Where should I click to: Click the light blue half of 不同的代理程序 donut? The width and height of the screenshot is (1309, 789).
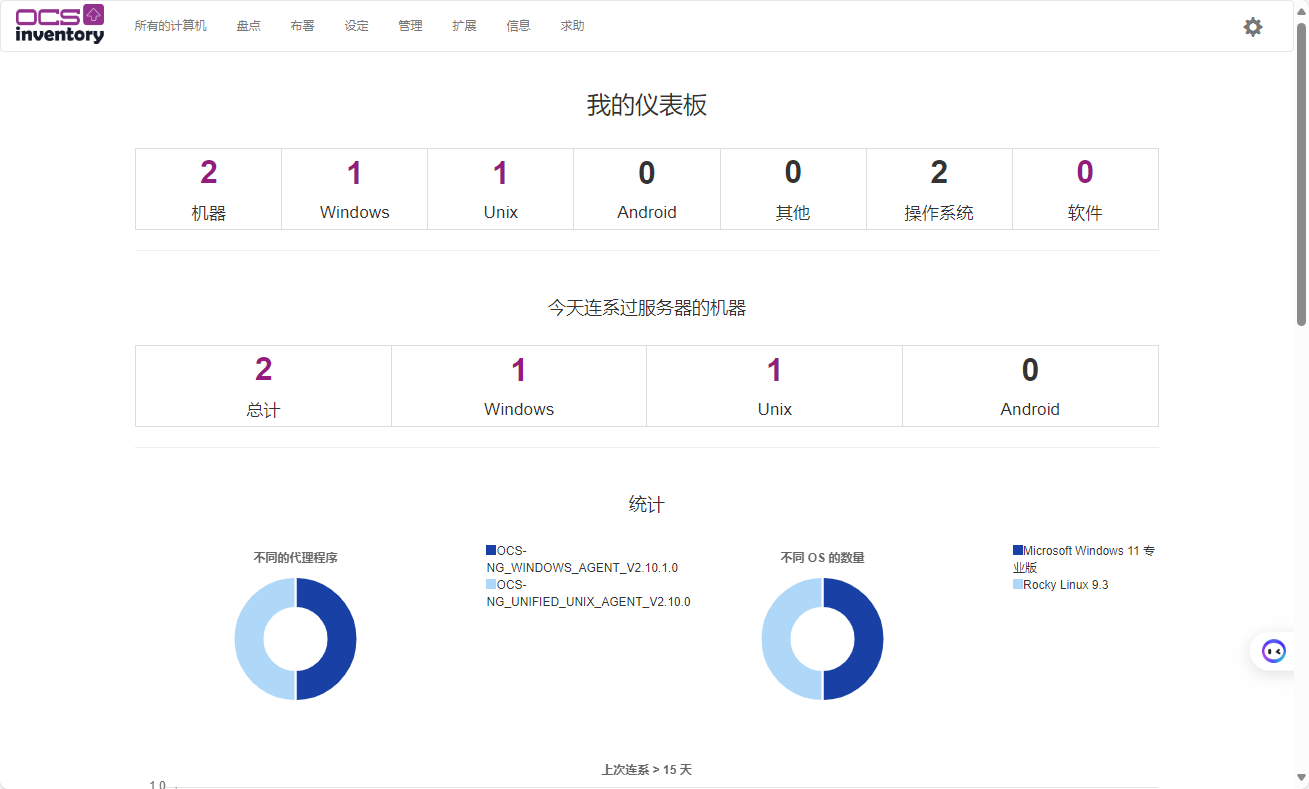click(x=250, y=639)
